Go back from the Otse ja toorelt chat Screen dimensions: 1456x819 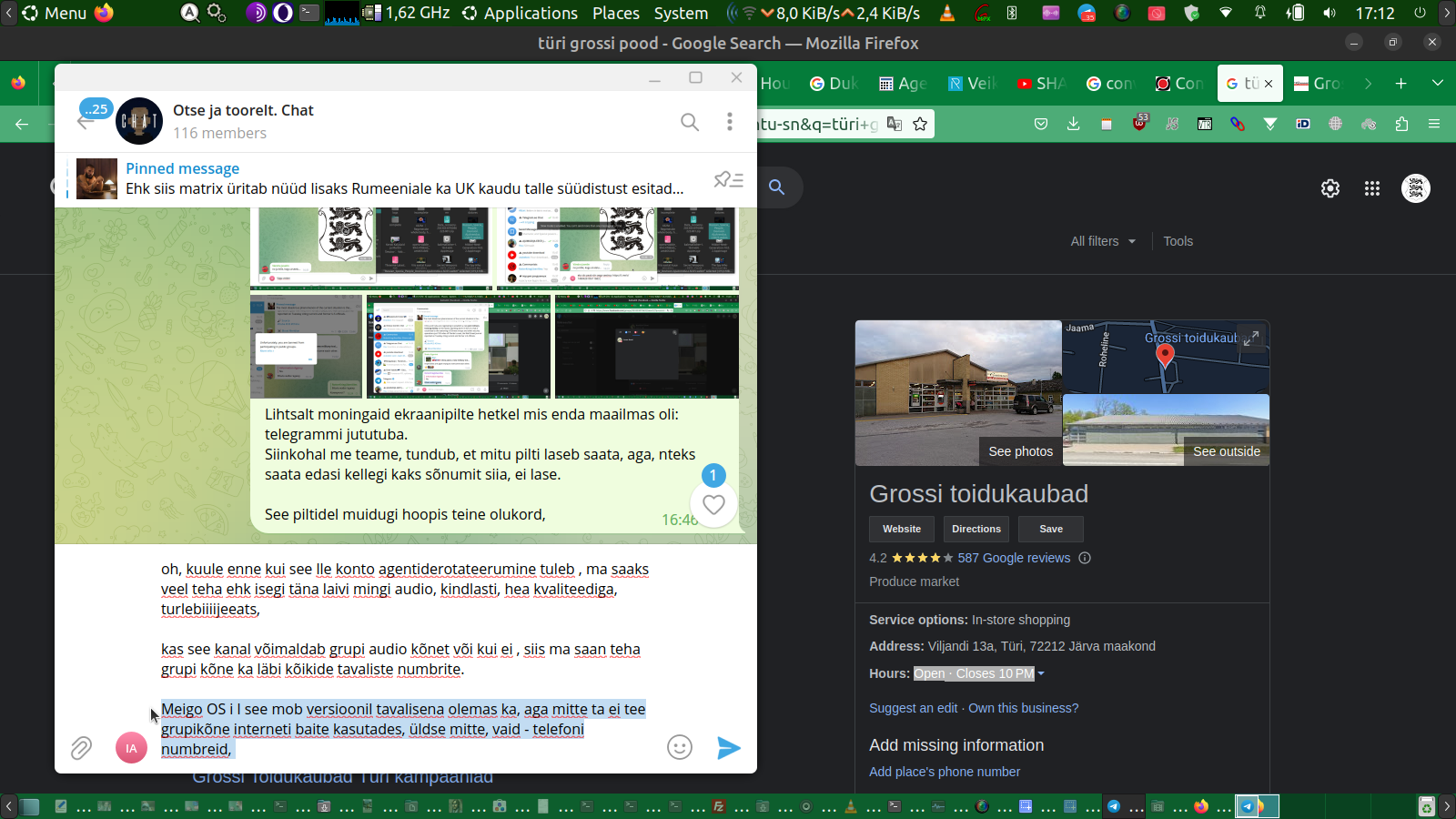click(x=86, y=122)
